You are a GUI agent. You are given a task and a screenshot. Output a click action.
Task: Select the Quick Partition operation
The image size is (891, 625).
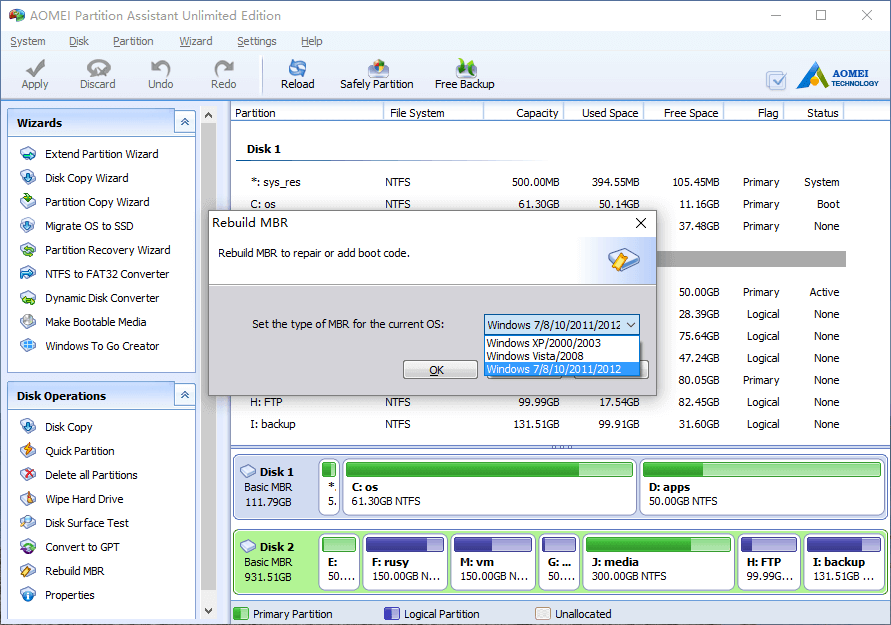80,451
